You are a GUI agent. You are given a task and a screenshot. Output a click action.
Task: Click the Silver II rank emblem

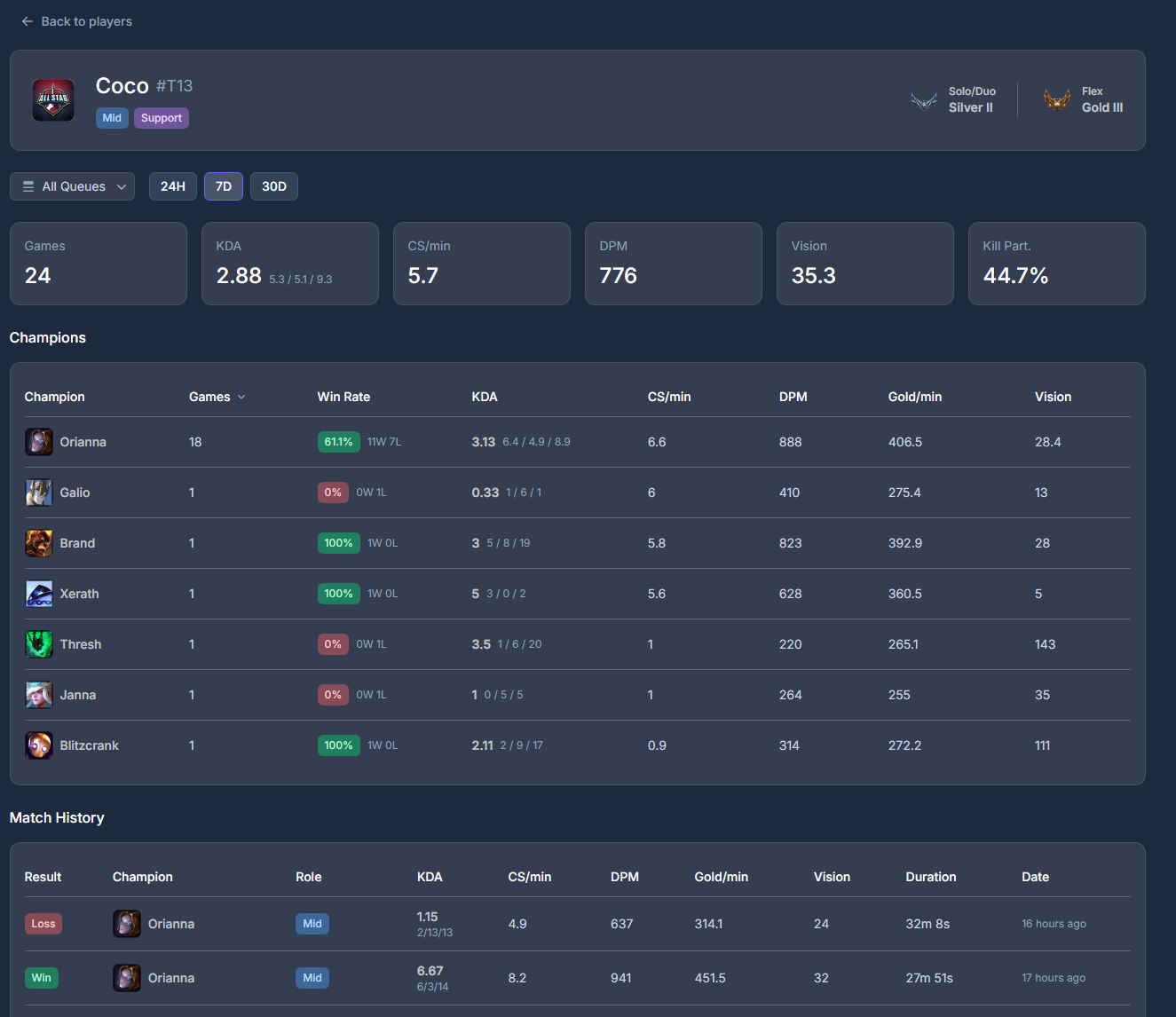(924, 100)
